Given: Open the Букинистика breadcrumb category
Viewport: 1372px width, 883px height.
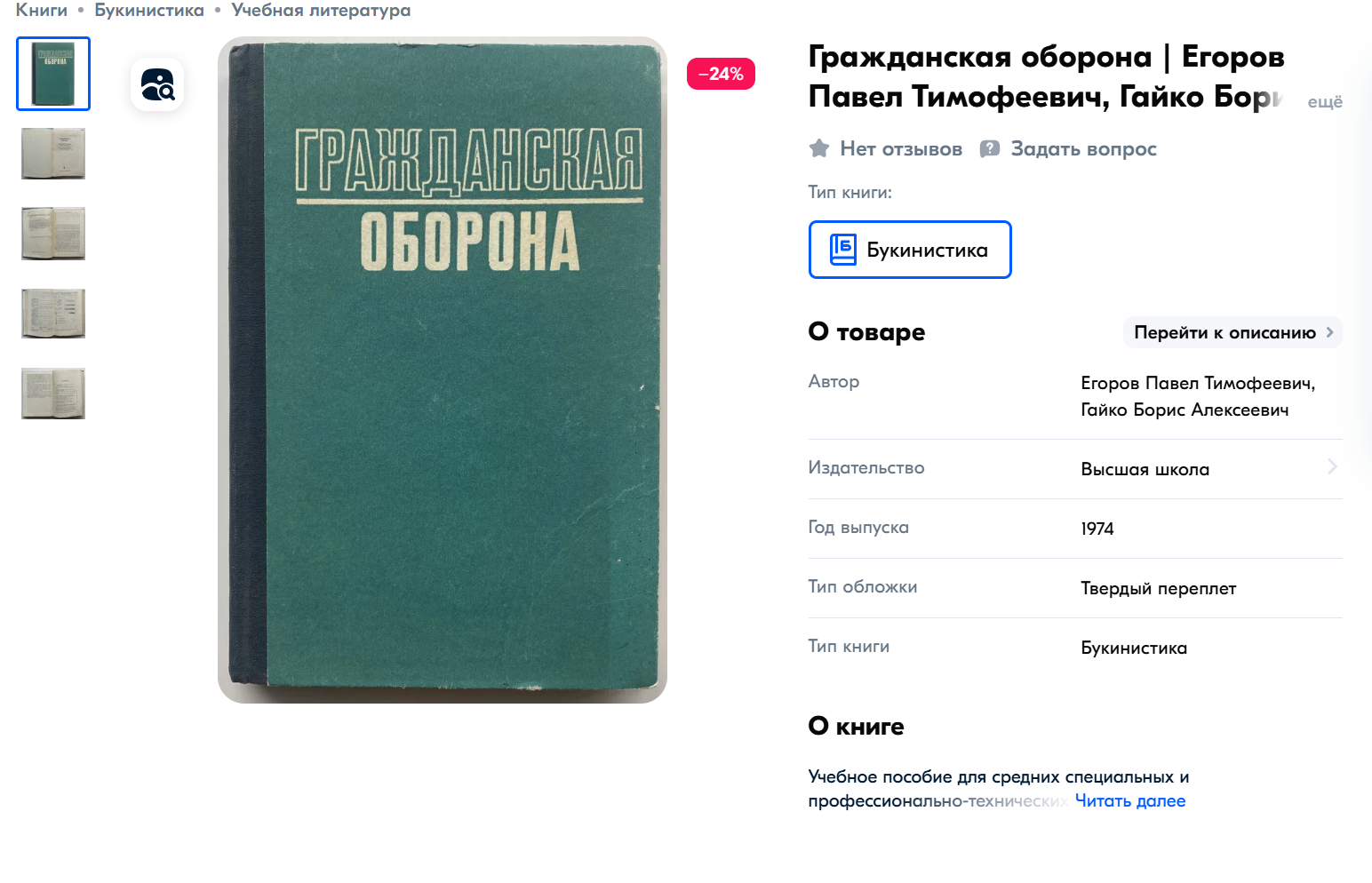Looking at the screenshot, I should [x=149, y=10].
